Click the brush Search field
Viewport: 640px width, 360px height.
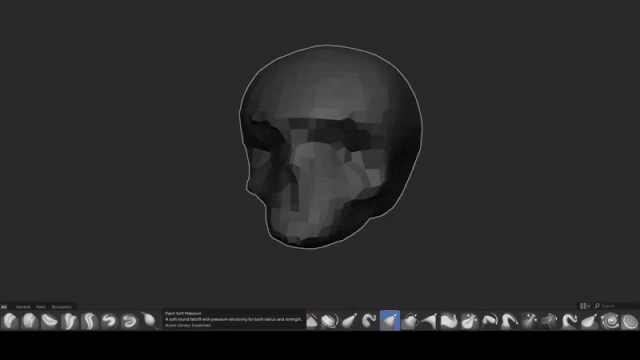(616, 306)
